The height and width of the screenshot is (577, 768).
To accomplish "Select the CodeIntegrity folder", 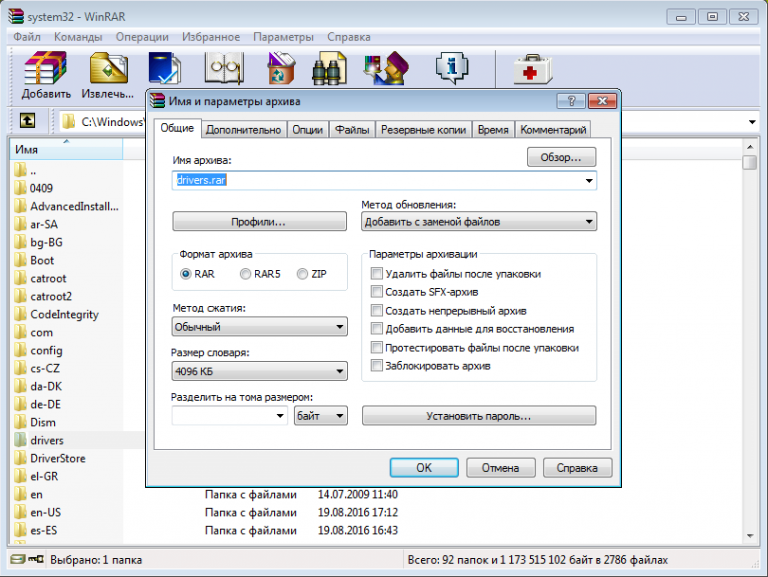I will pyautogui.click(x=64, y=314).
